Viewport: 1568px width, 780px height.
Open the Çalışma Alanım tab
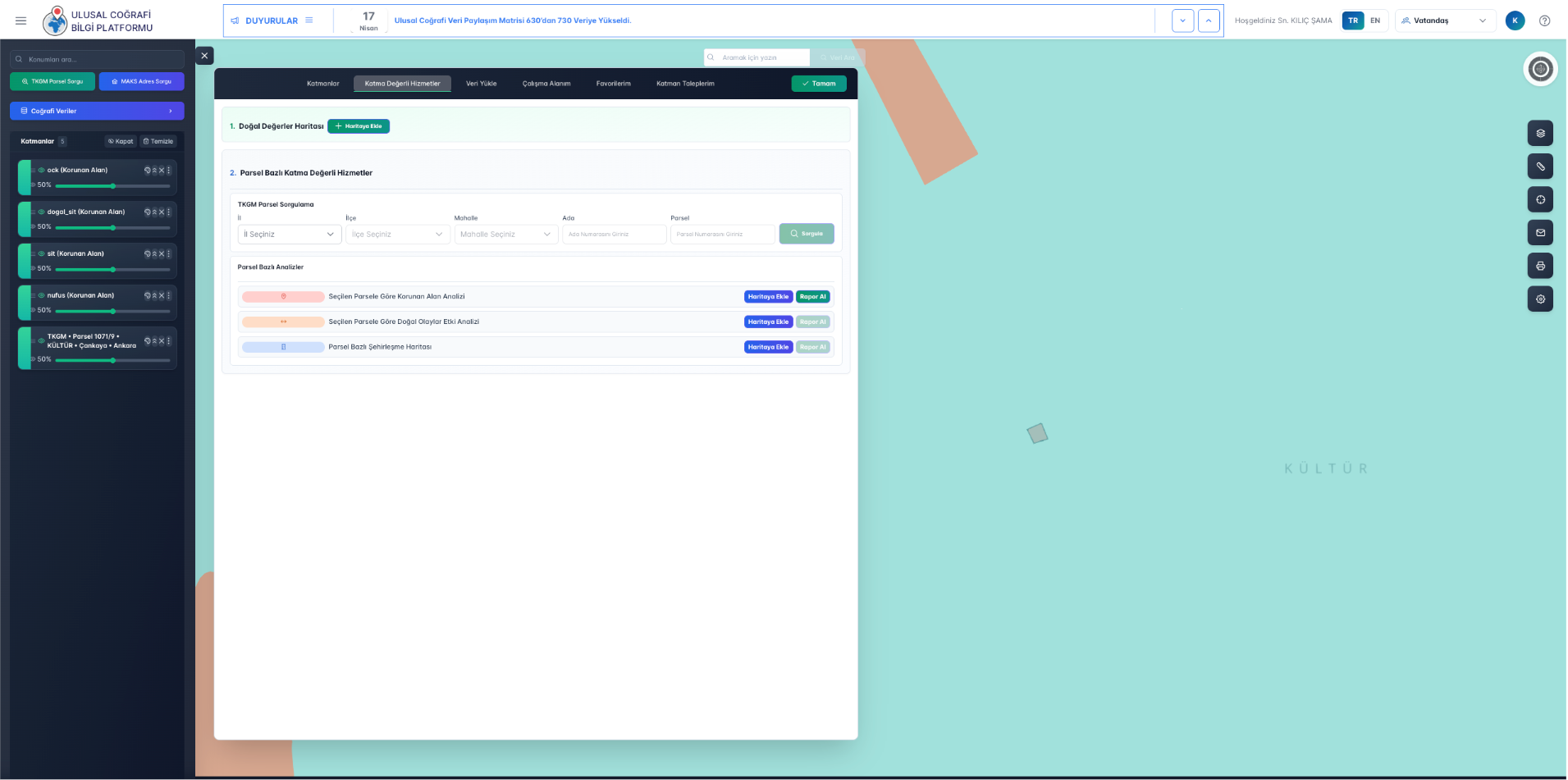coord(546,84)
